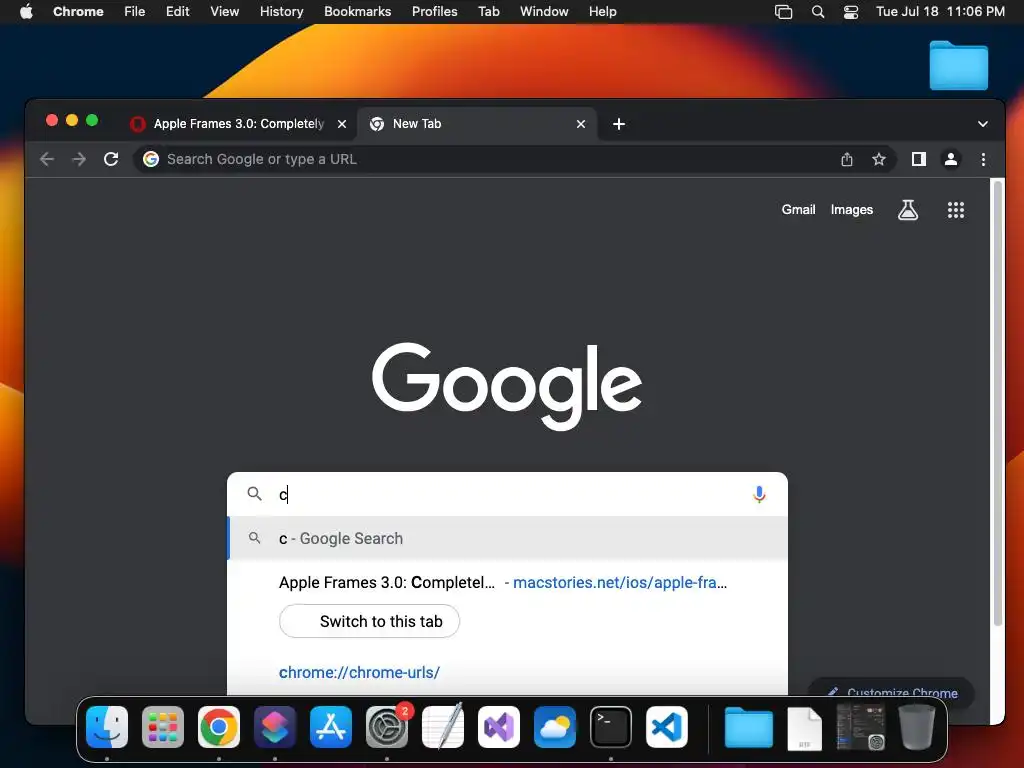The image size is (1024, 768).
Task: Open App Store from the dock
Action: click(x=331, y=727)
